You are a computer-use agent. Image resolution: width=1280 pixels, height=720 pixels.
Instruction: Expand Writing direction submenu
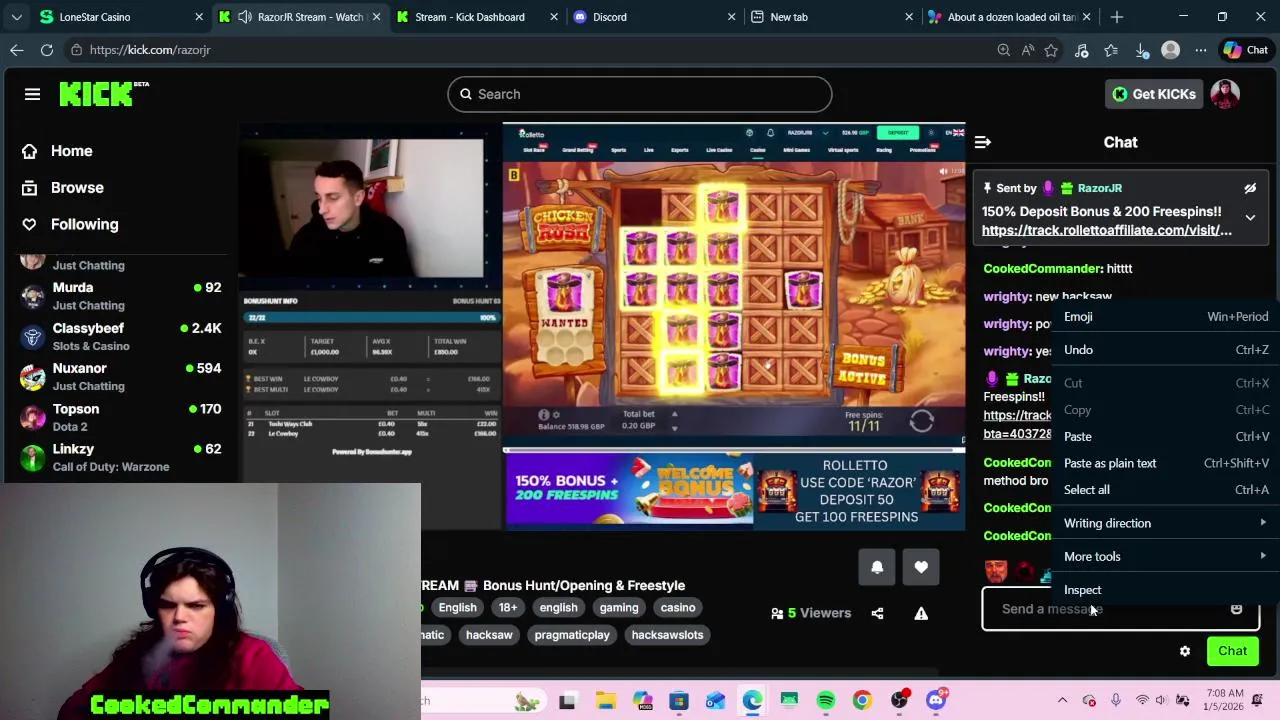pos(1166,523)
